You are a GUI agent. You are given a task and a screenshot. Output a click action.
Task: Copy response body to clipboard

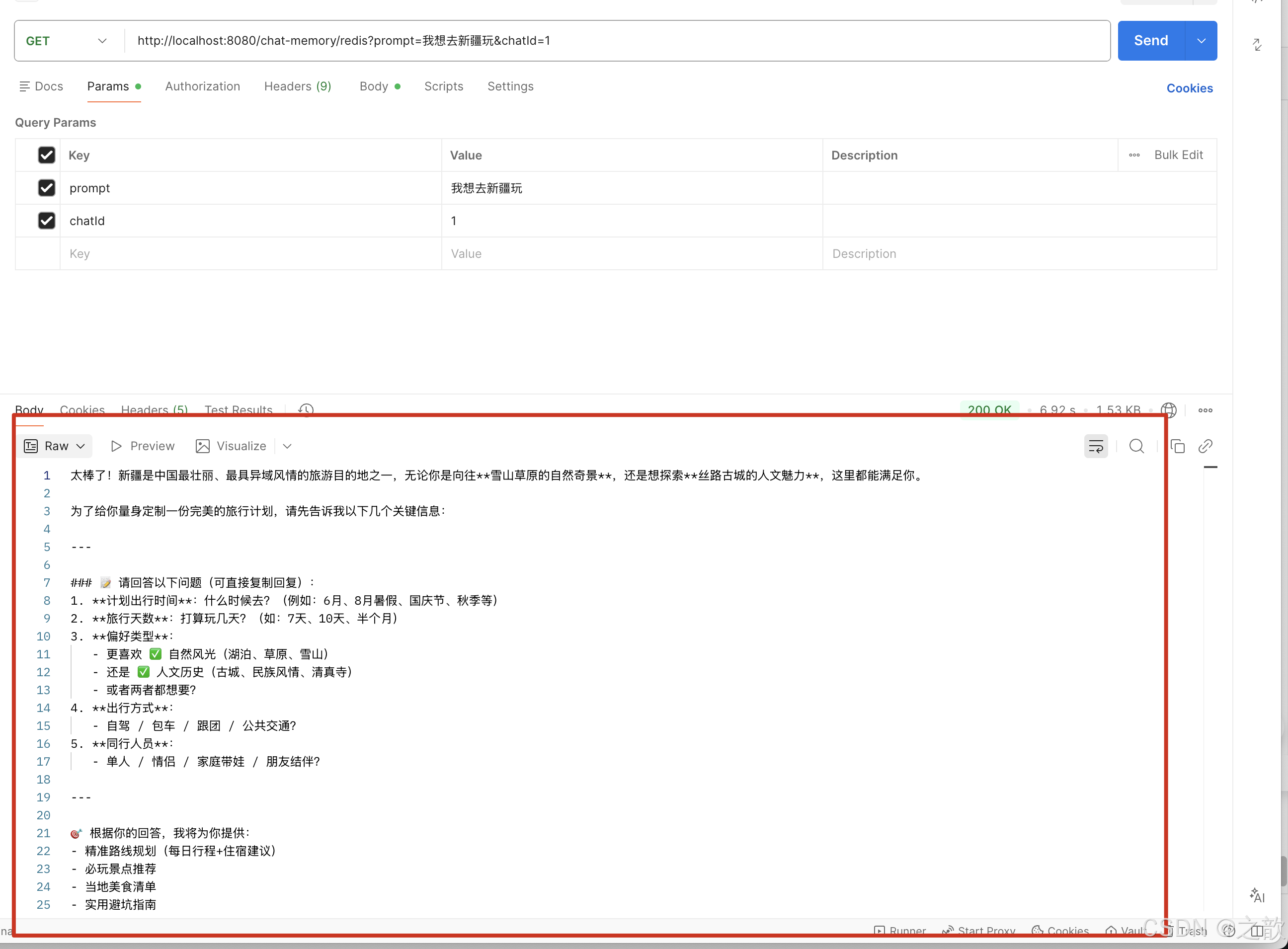tap(1178, 446)
